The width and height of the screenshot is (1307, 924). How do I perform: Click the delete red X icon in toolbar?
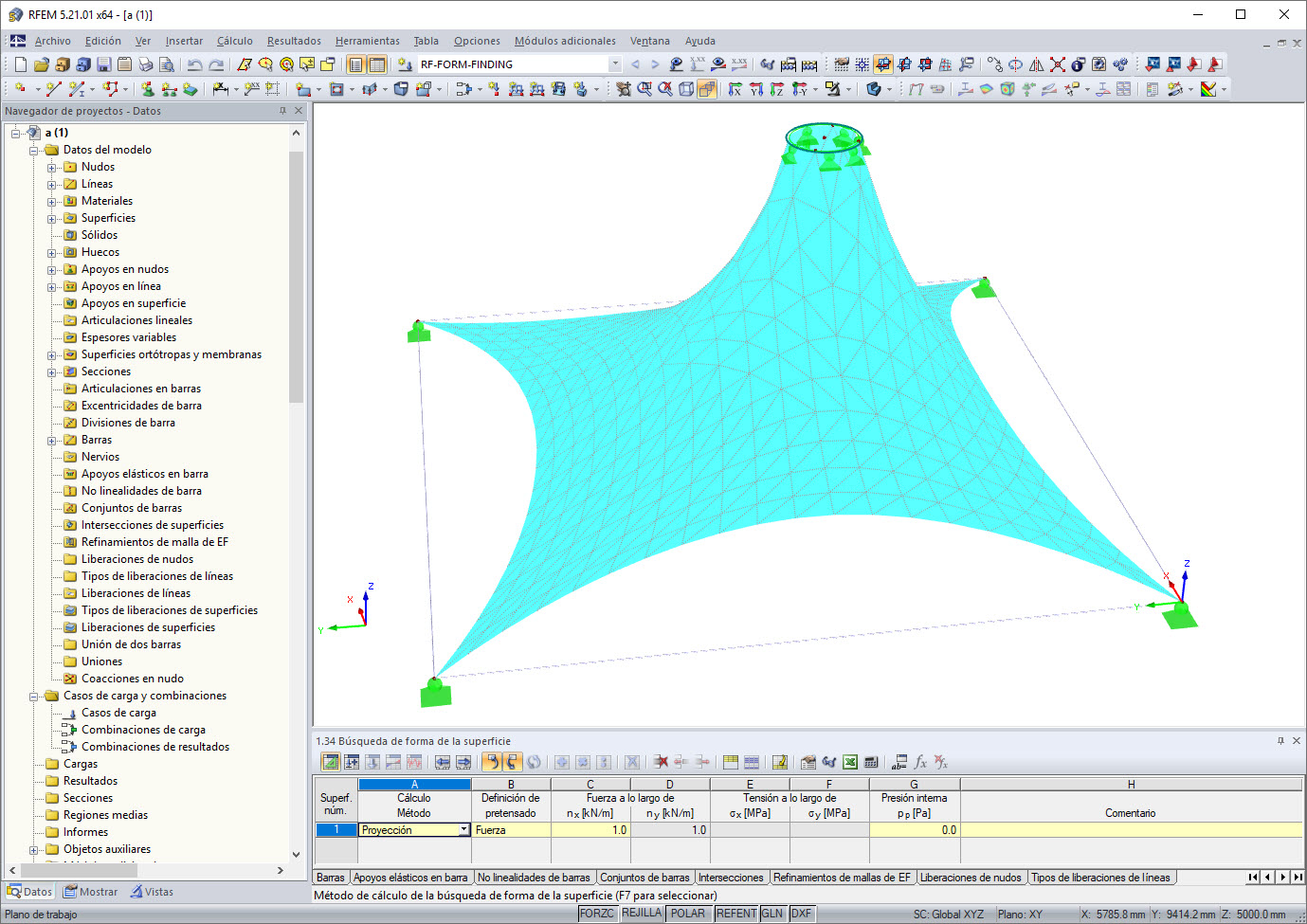coord(1058,64)
